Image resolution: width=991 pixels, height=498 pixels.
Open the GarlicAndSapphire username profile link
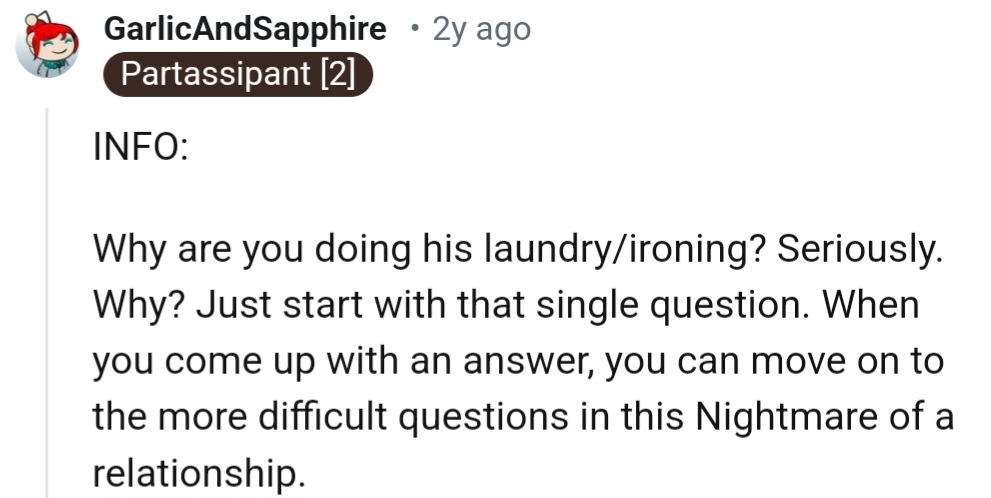[x=245, y=30]
